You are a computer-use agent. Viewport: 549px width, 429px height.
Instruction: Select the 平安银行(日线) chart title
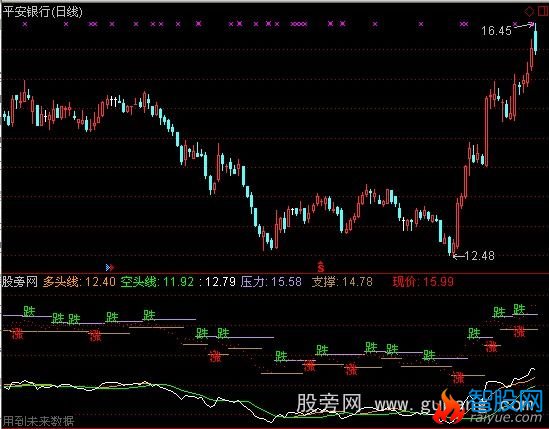click(x=42, y=12)
